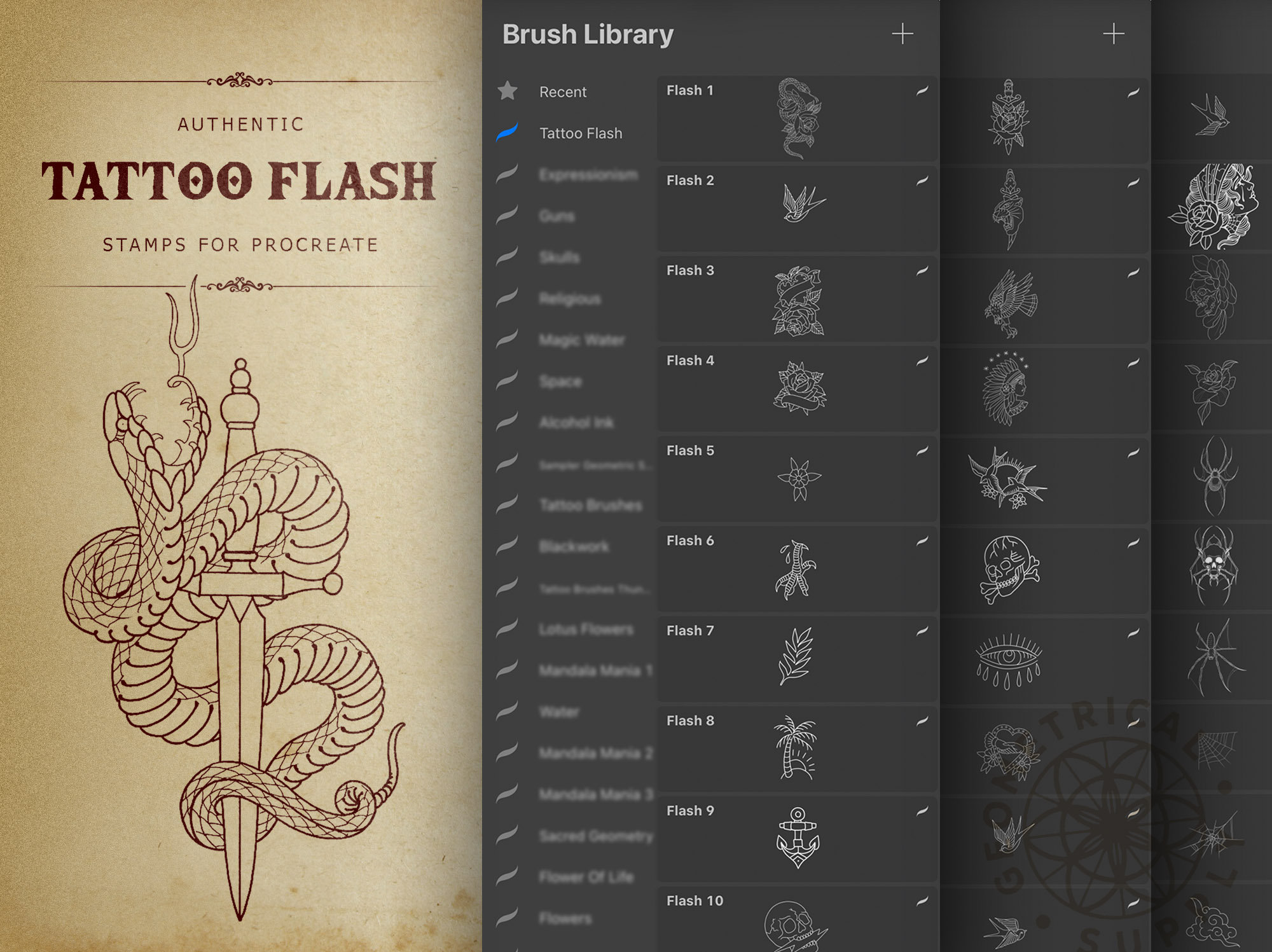Open the Tattoo Brushes set
The height and width of the screenshot is (952, 1272).
tap(591, 506)
